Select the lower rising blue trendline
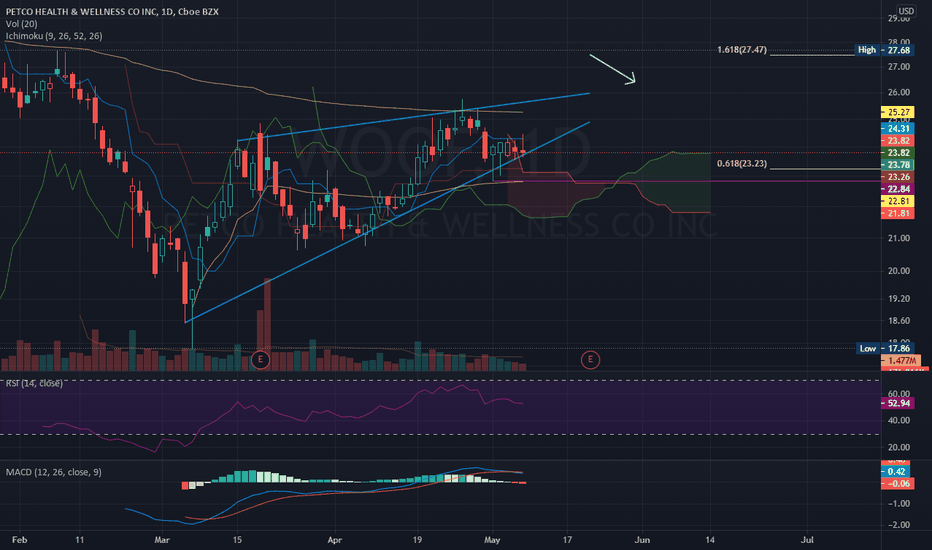The height and width of the screenshot is (550, 932). pos(386,223)
